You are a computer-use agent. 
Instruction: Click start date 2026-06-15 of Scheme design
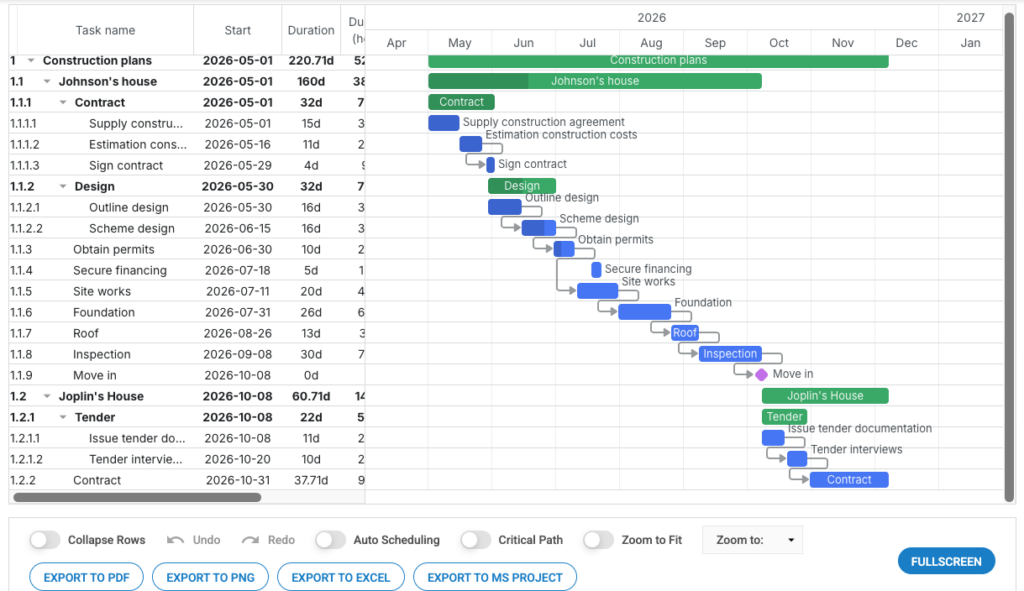click(238, 229)
